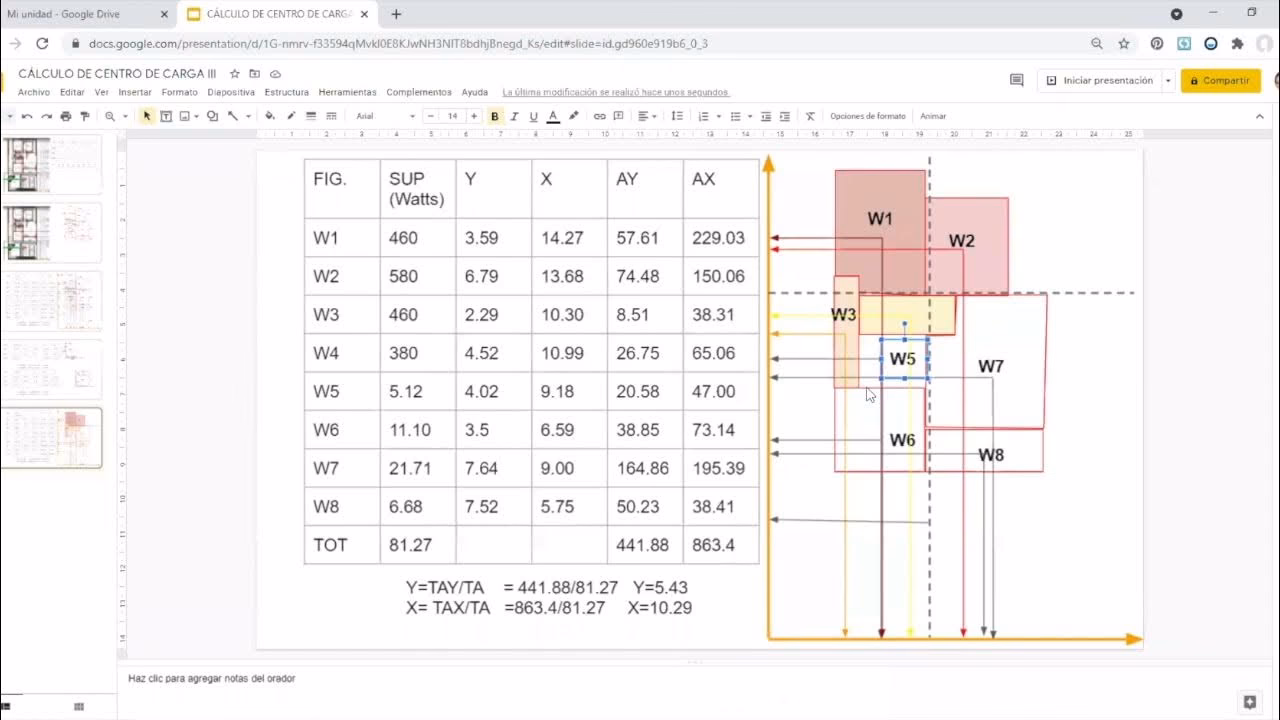This screenshot has width=1280, height=720.
Task: Expand the Iniciar presentación dropdown arrow
Action: [1168, 80]
